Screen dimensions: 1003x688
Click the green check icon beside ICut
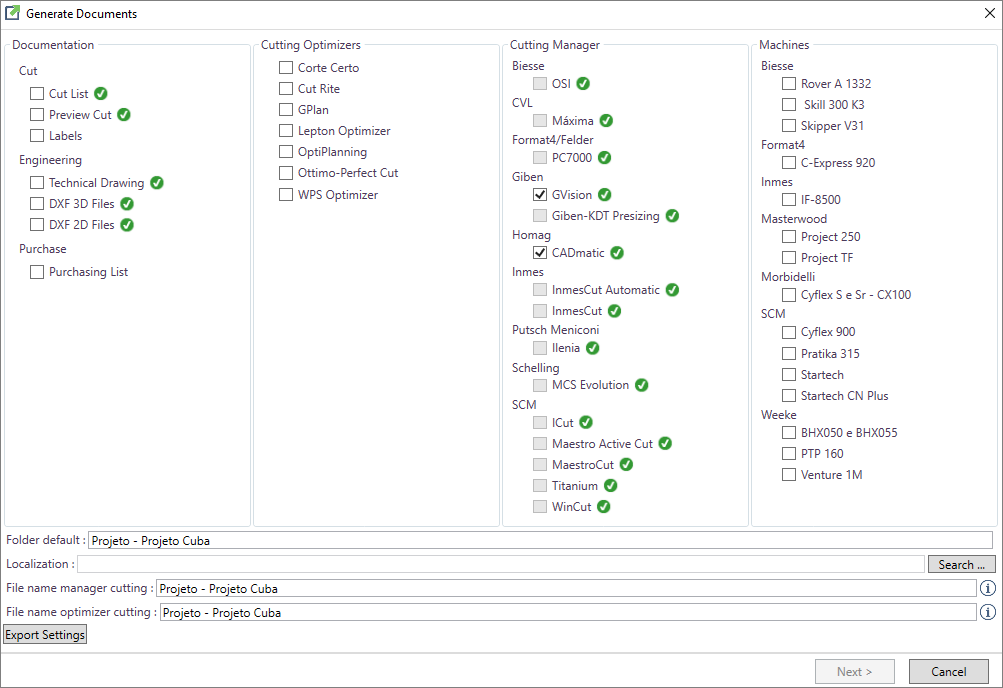click(586, 423)
